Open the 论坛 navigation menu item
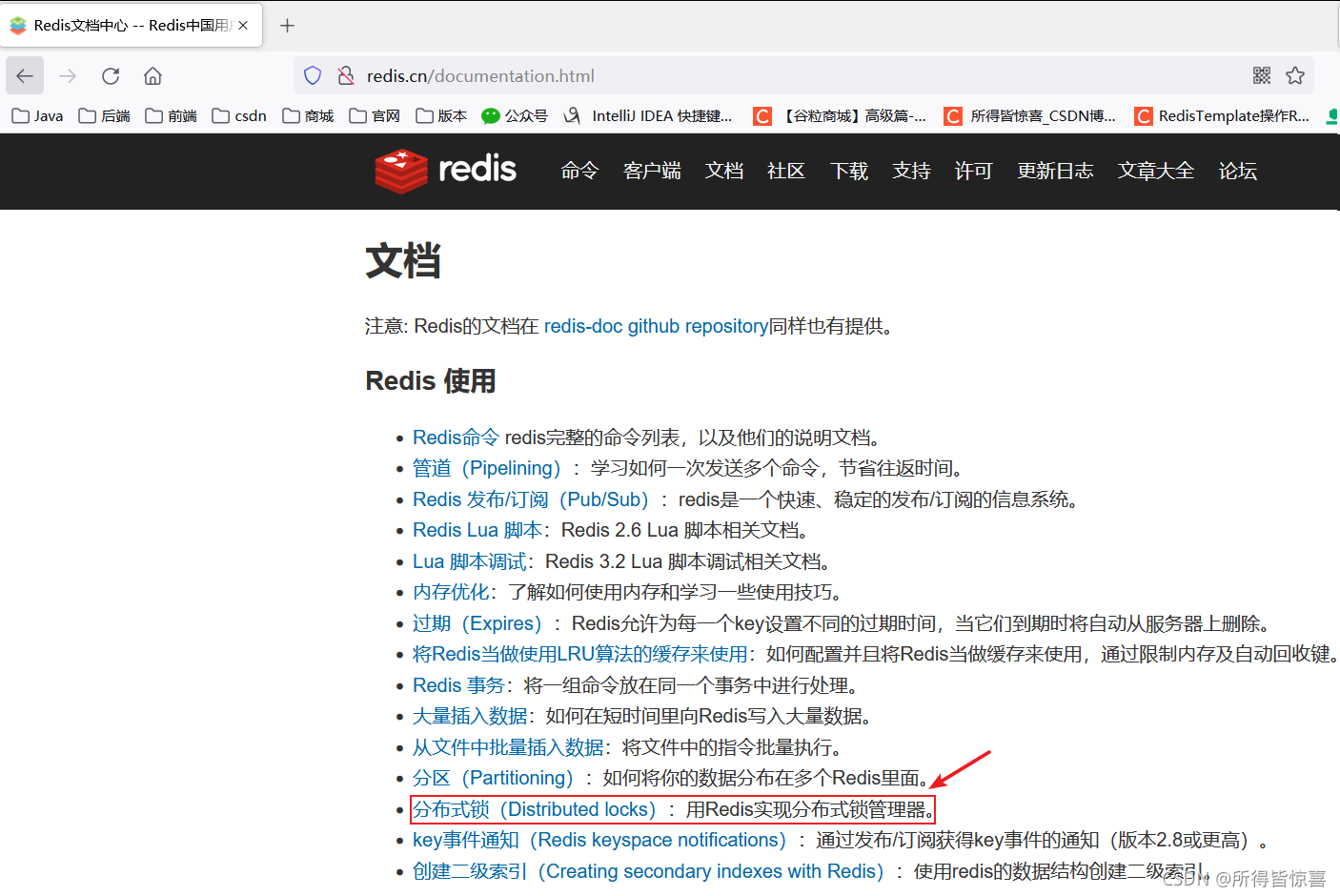1340x896 pixels. 1238,171
